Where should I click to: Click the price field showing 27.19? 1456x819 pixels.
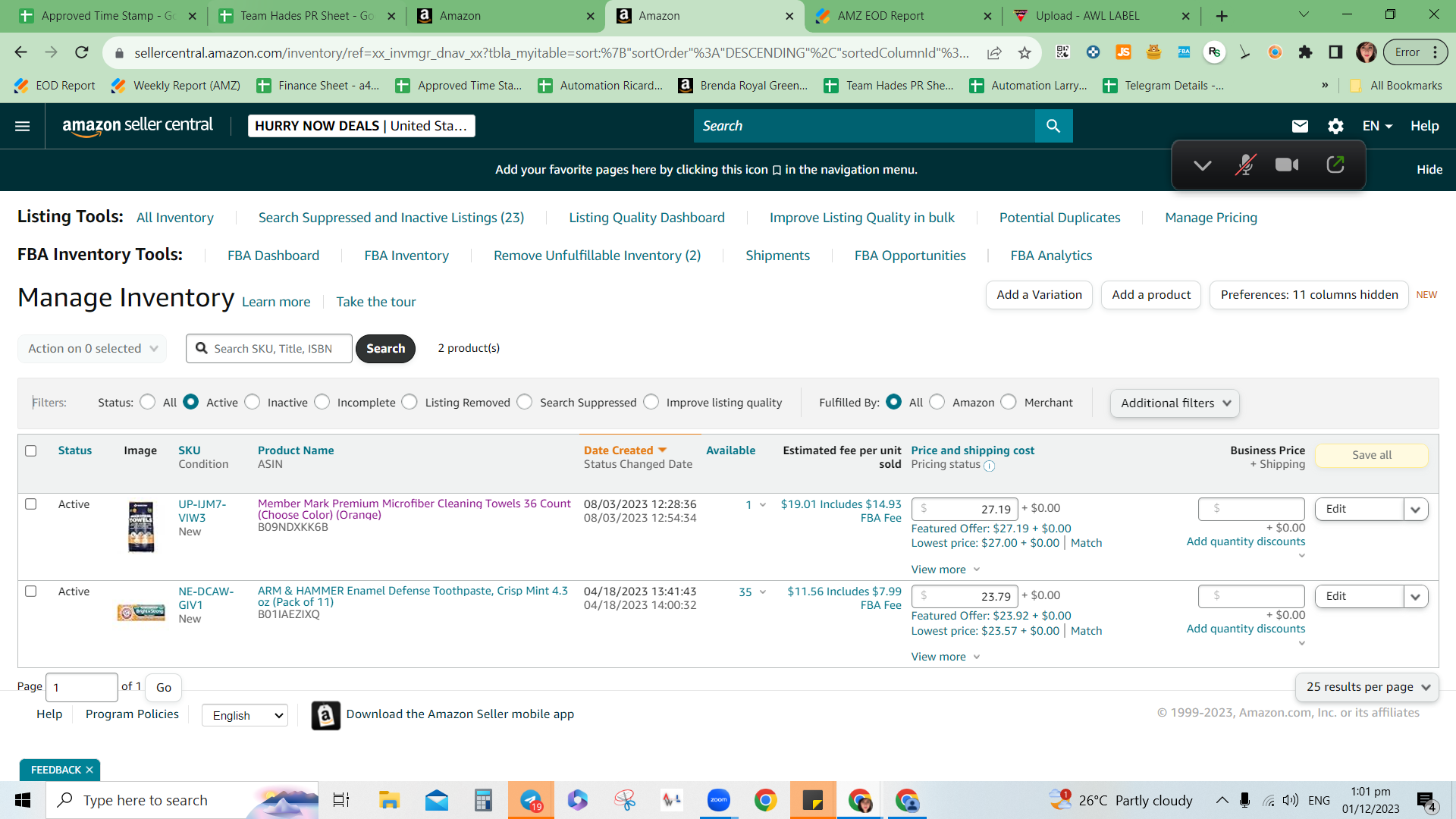(964, 510)
